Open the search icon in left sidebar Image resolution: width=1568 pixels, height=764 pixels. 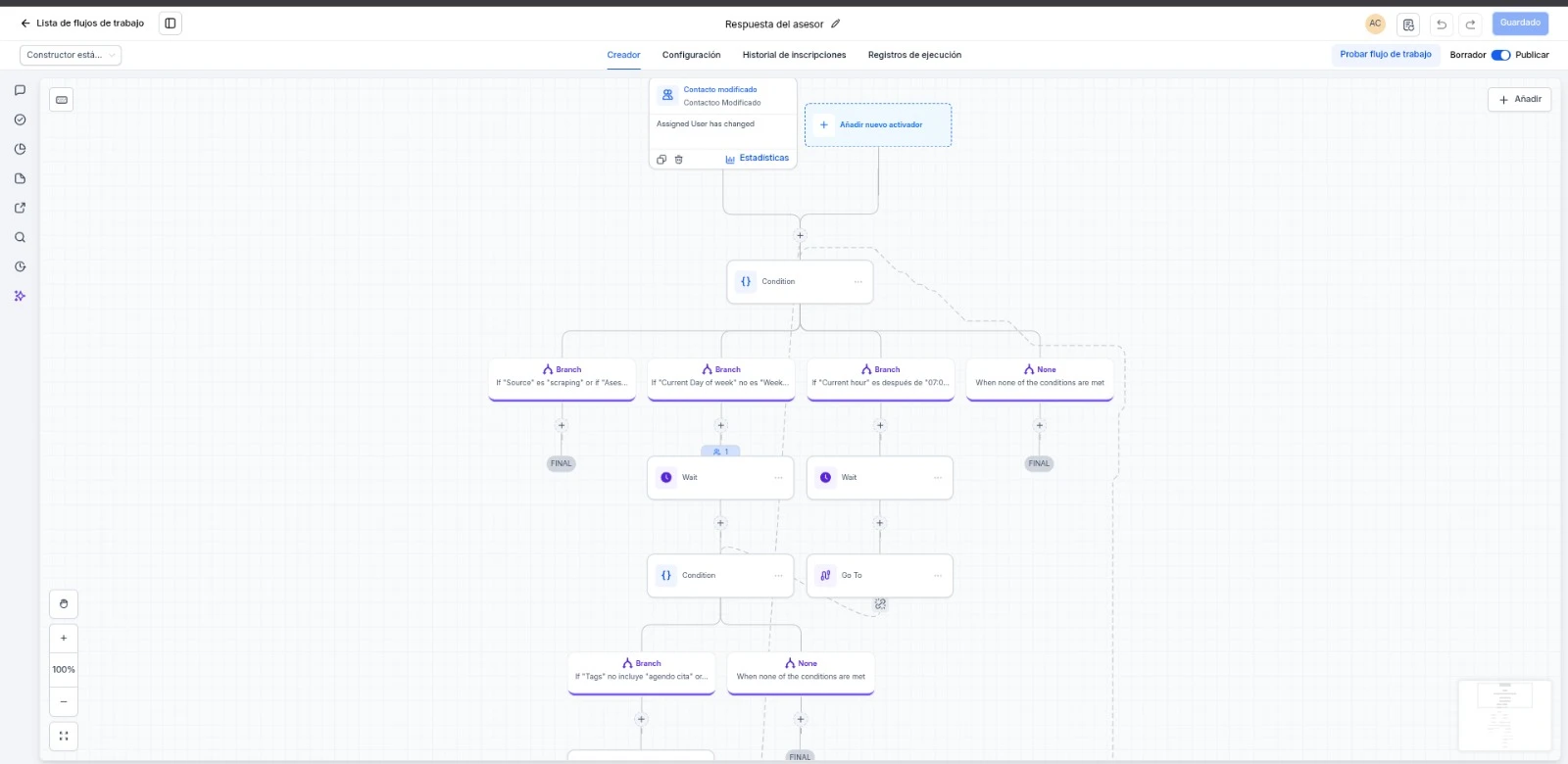(x=20, y=237)
